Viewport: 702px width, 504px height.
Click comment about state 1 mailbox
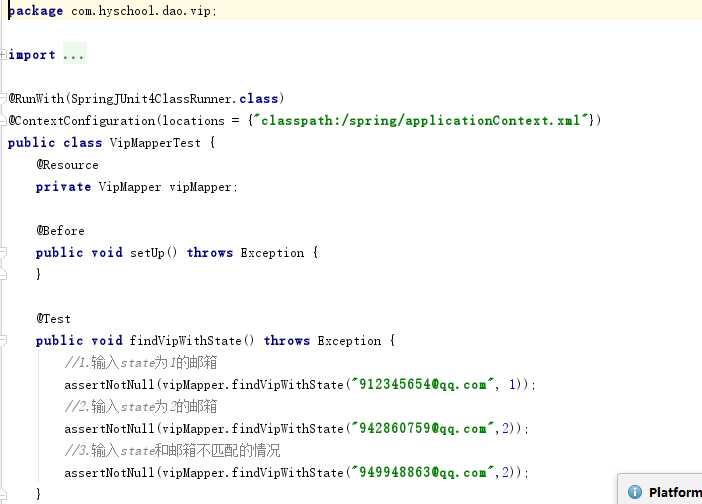pos(141,362)
